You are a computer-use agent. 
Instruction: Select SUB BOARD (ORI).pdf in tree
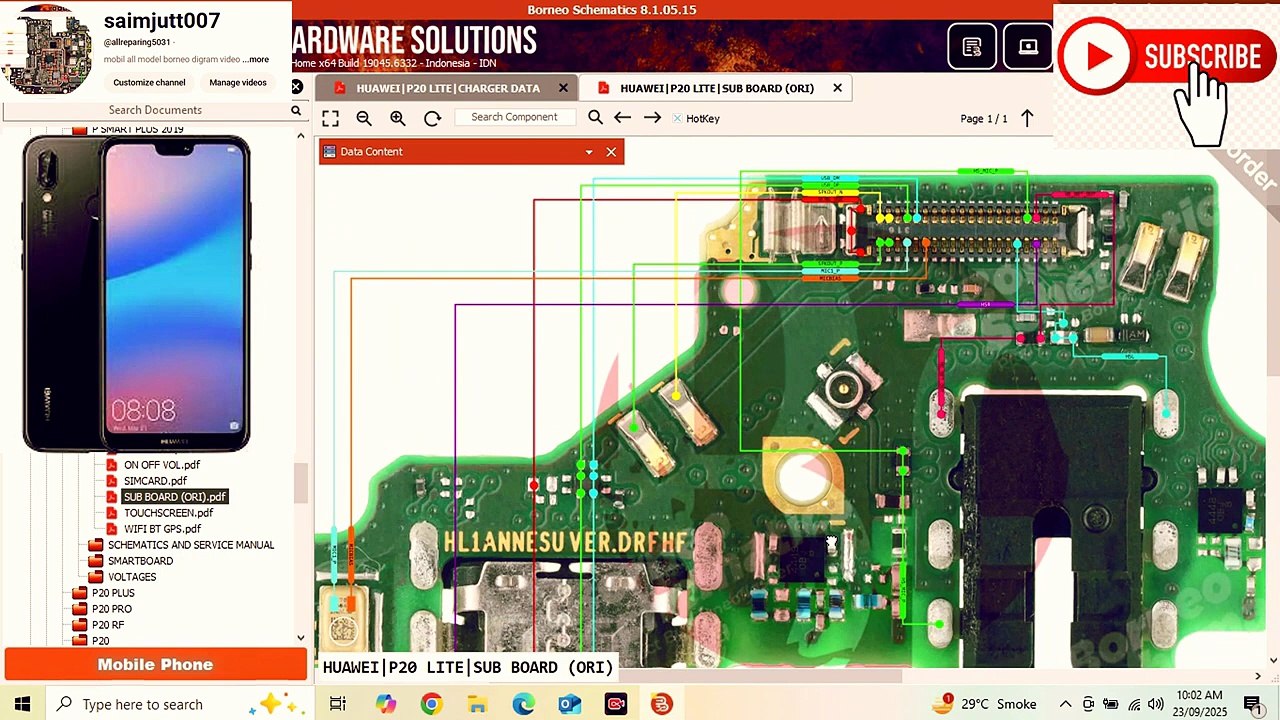pyautogui.click(x=174, y=497)
